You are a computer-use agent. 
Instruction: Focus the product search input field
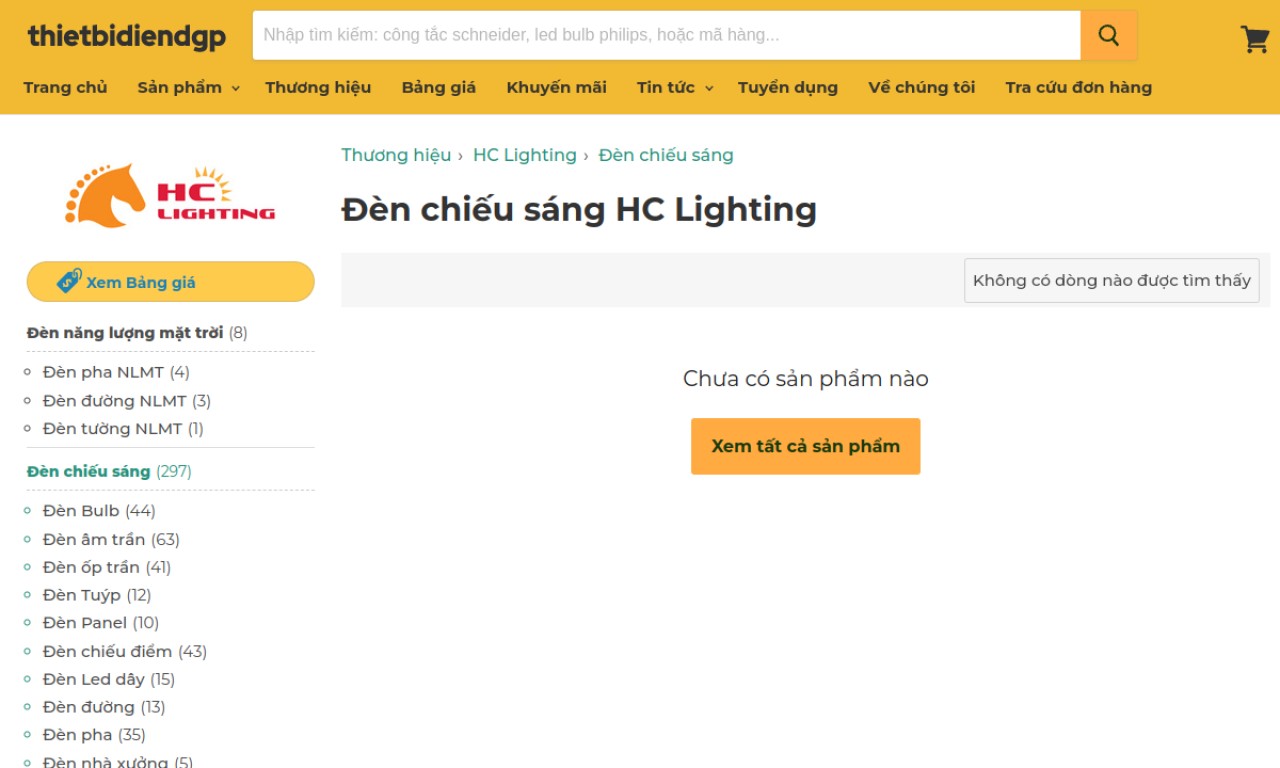[666, 35]
